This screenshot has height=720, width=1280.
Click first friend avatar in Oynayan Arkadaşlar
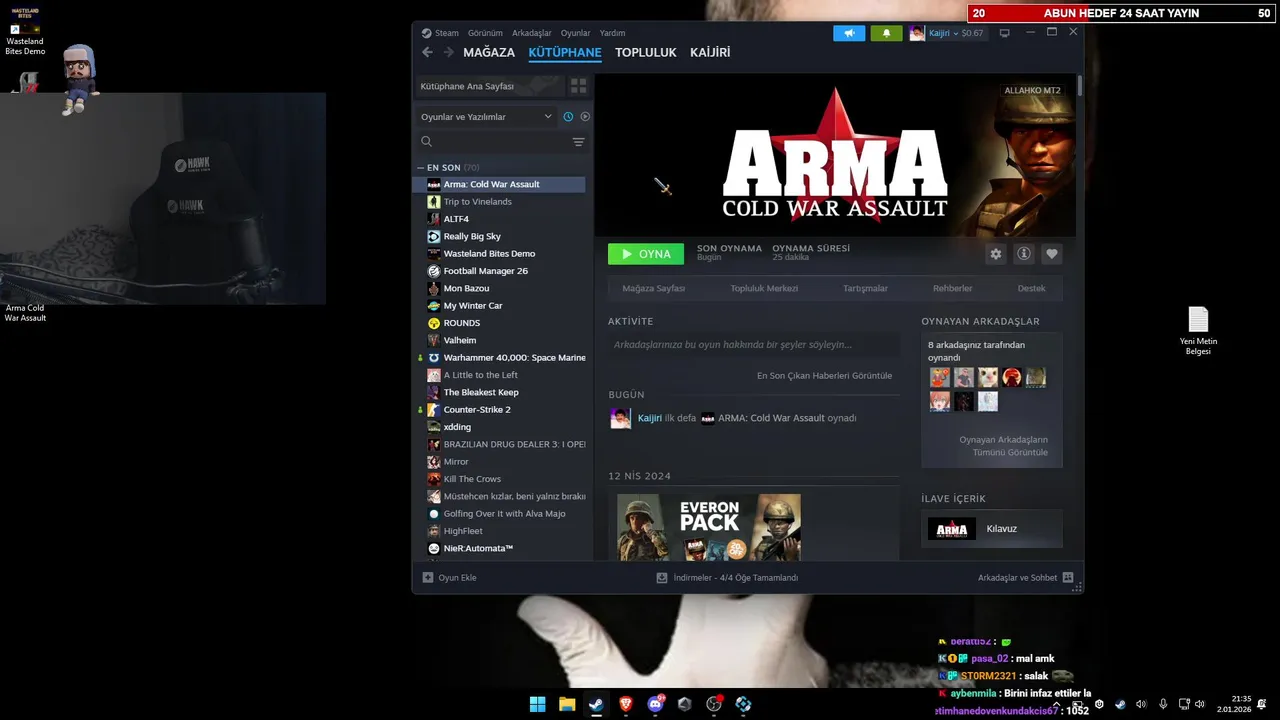tap(940, 377)
